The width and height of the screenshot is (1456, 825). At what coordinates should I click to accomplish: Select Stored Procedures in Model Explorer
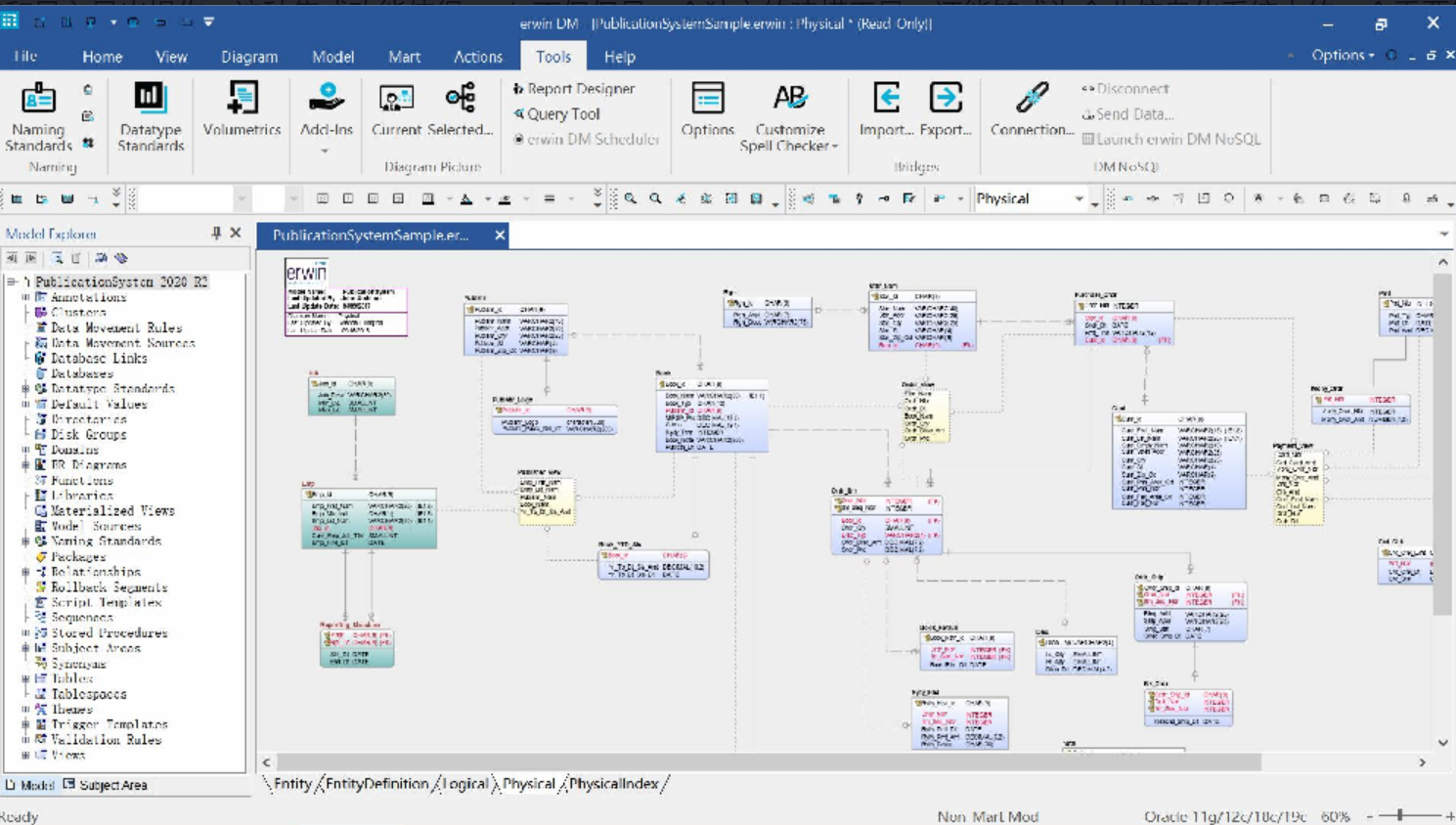109,632
